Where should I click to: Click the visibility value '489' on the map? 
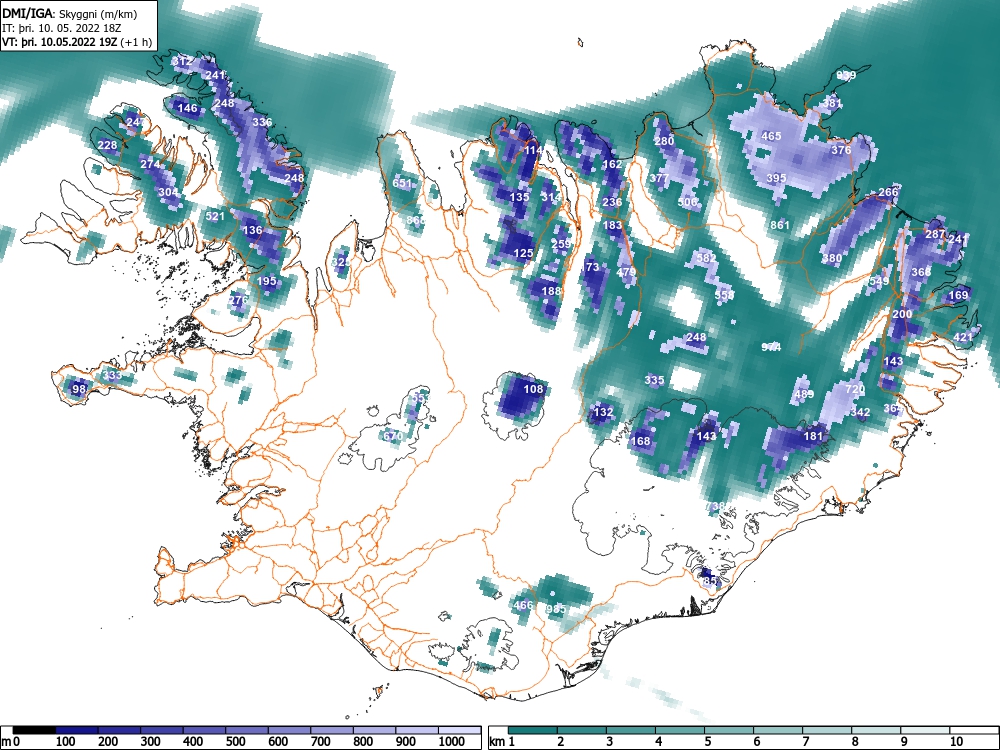(804, 393)
